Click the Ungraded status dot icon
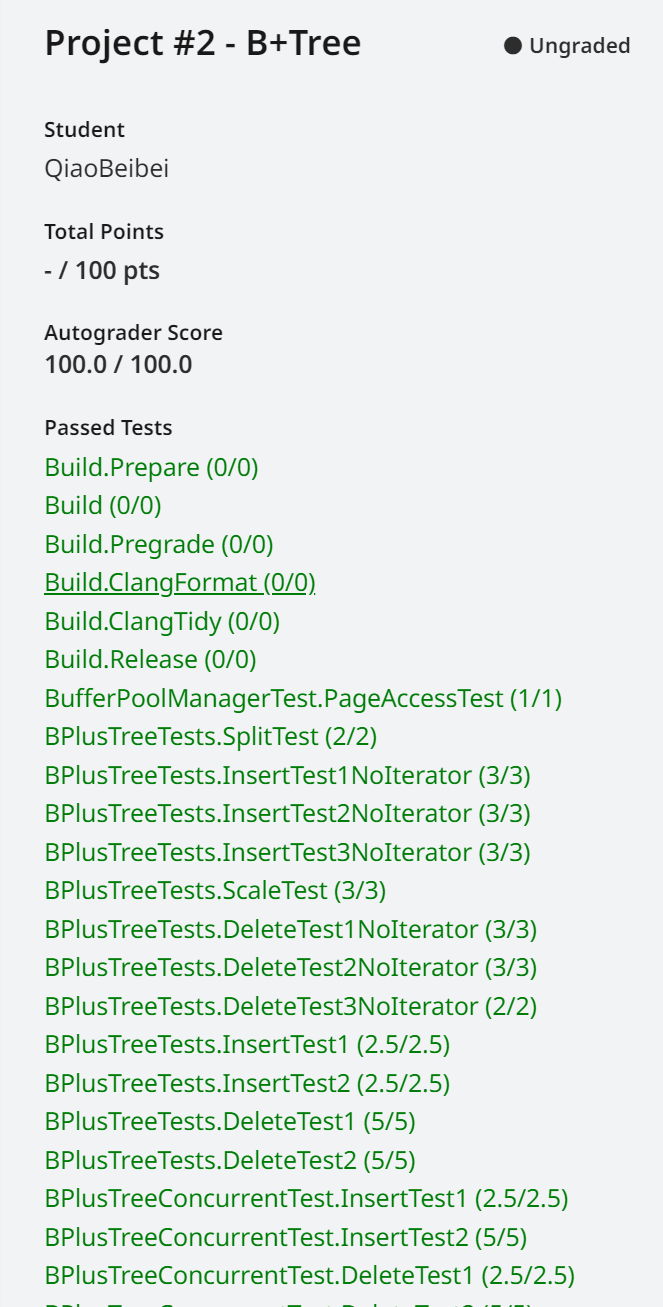The width and height of the screenshot is (663, 1307). (513, 45)
